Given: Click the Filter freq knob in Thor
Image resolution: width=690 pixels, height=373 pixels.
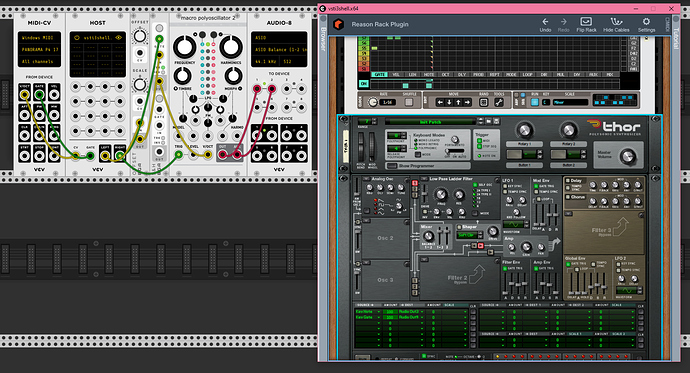Looking at the screenshot, I should [x=440, y=194].
